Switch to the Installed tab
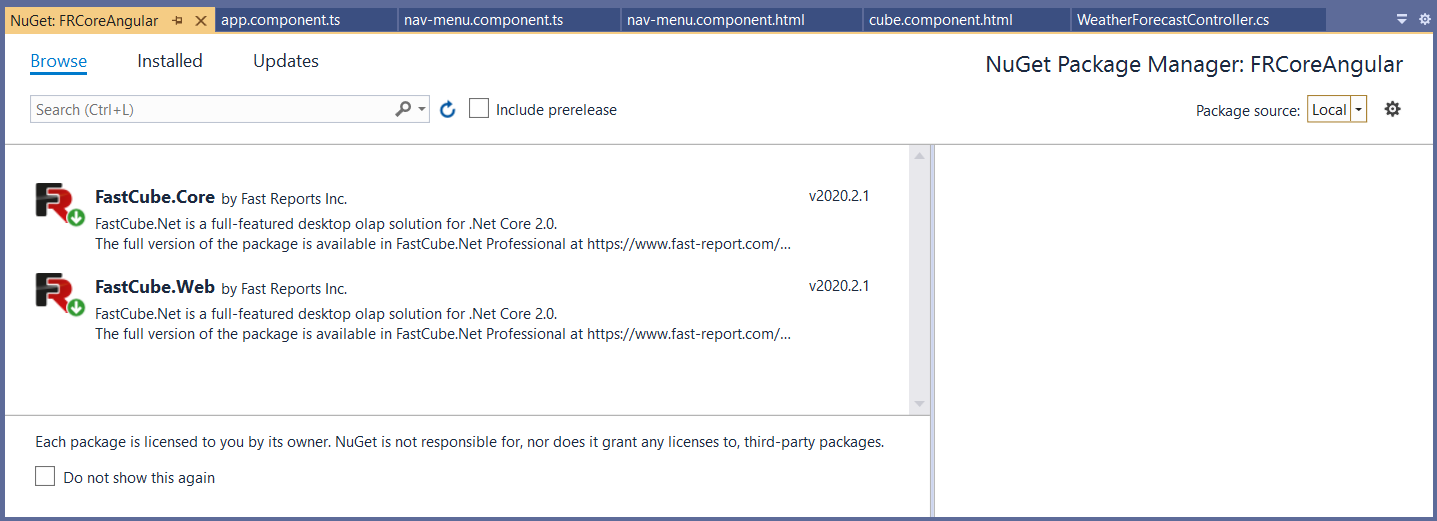Image resolution: width=1437 pixels, height=521 pixels. (x=170, y=61)
